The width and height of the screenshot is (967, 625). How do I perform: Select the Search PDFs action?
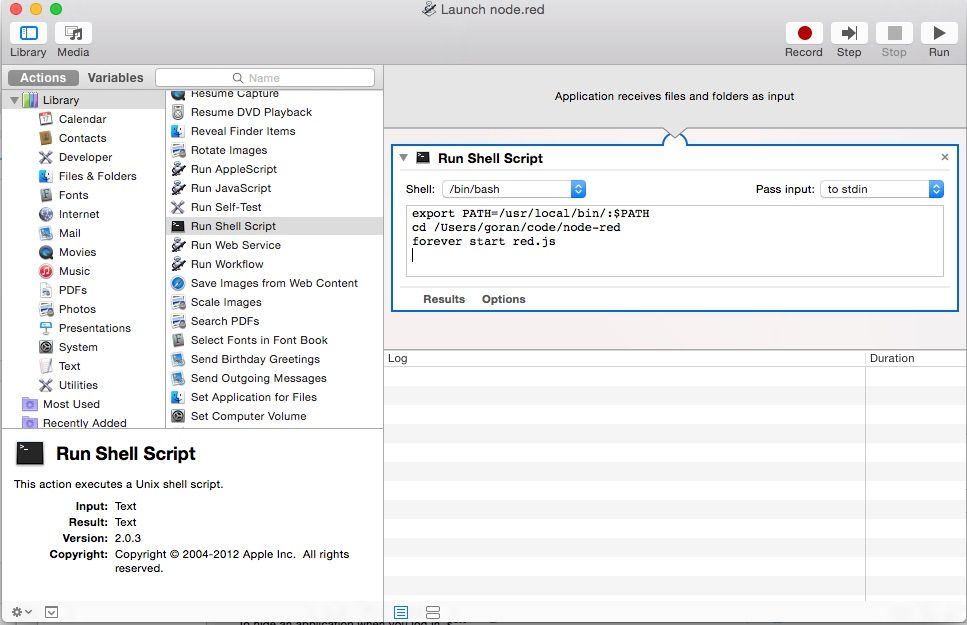click(x=224, y=321)
